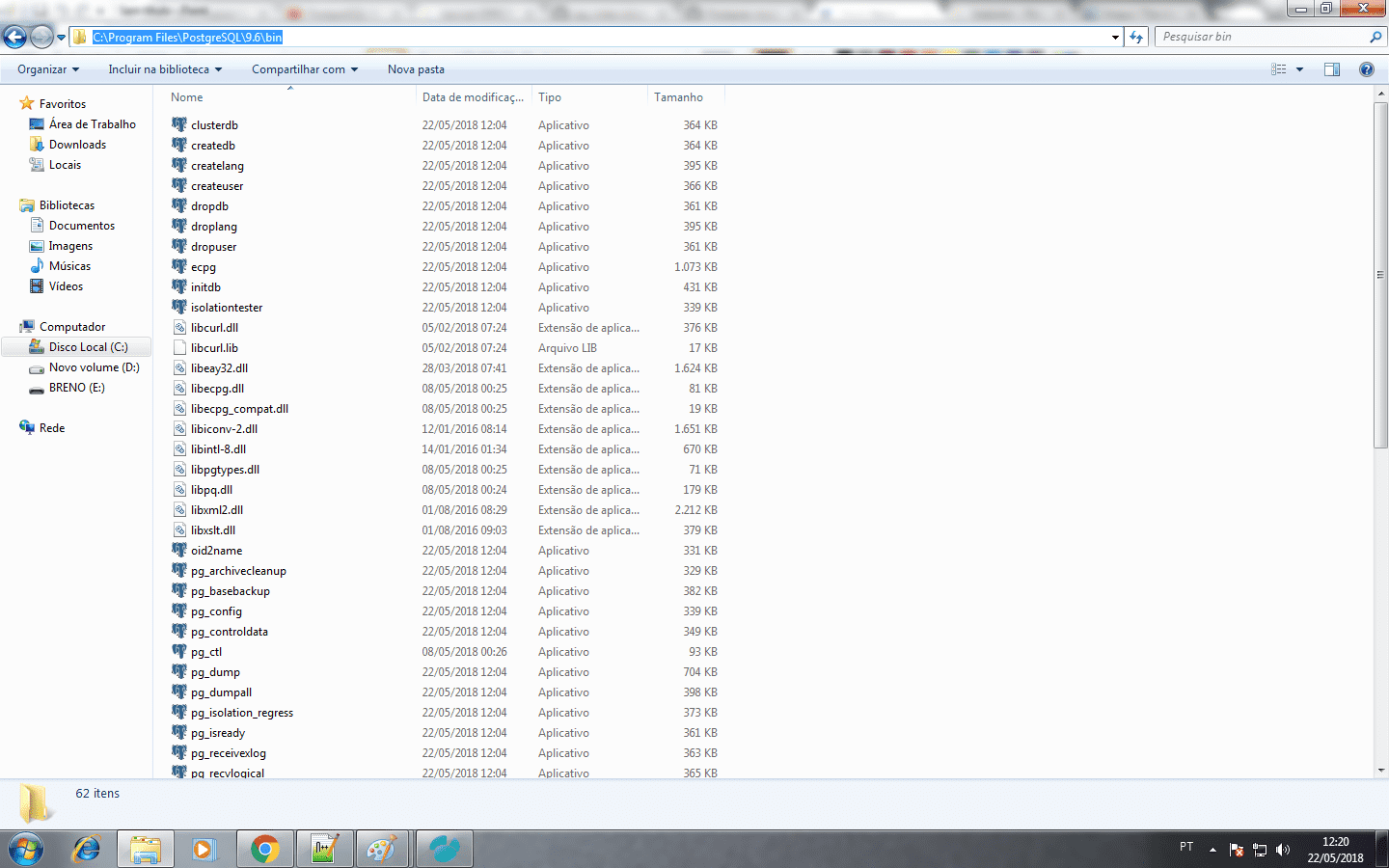Screen dimensions: 1389x868
Task: Open the Organizar dropdown menu
Action: pyautogui.click(x=48, y=69)
